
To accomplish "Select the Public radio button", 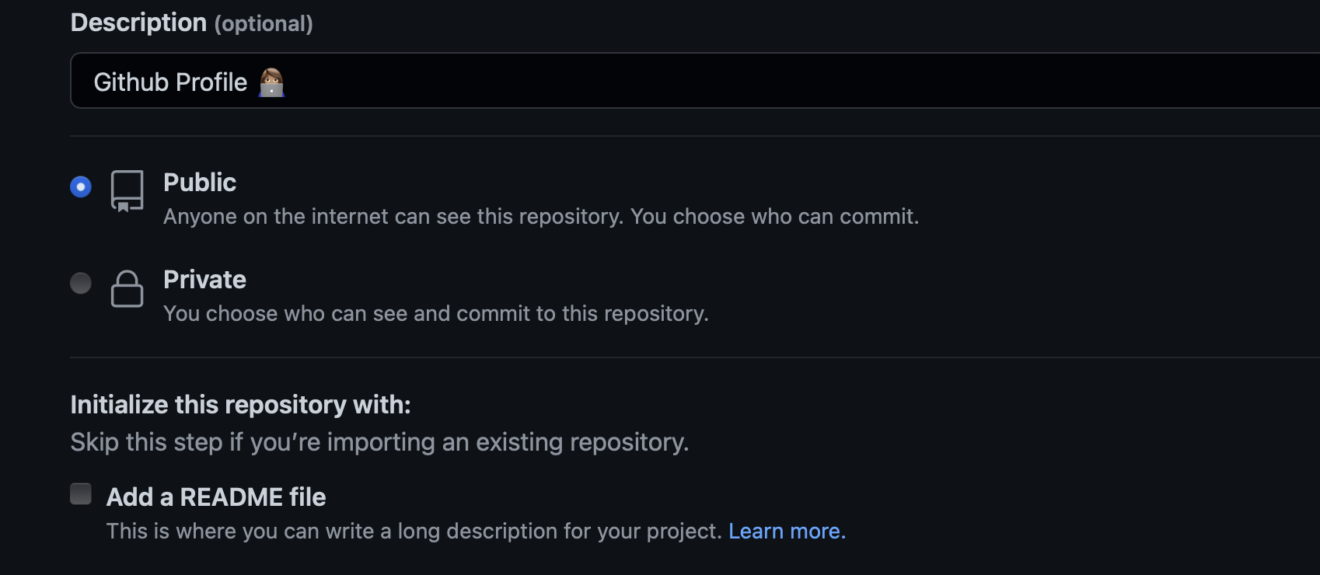I will [81, 187].
